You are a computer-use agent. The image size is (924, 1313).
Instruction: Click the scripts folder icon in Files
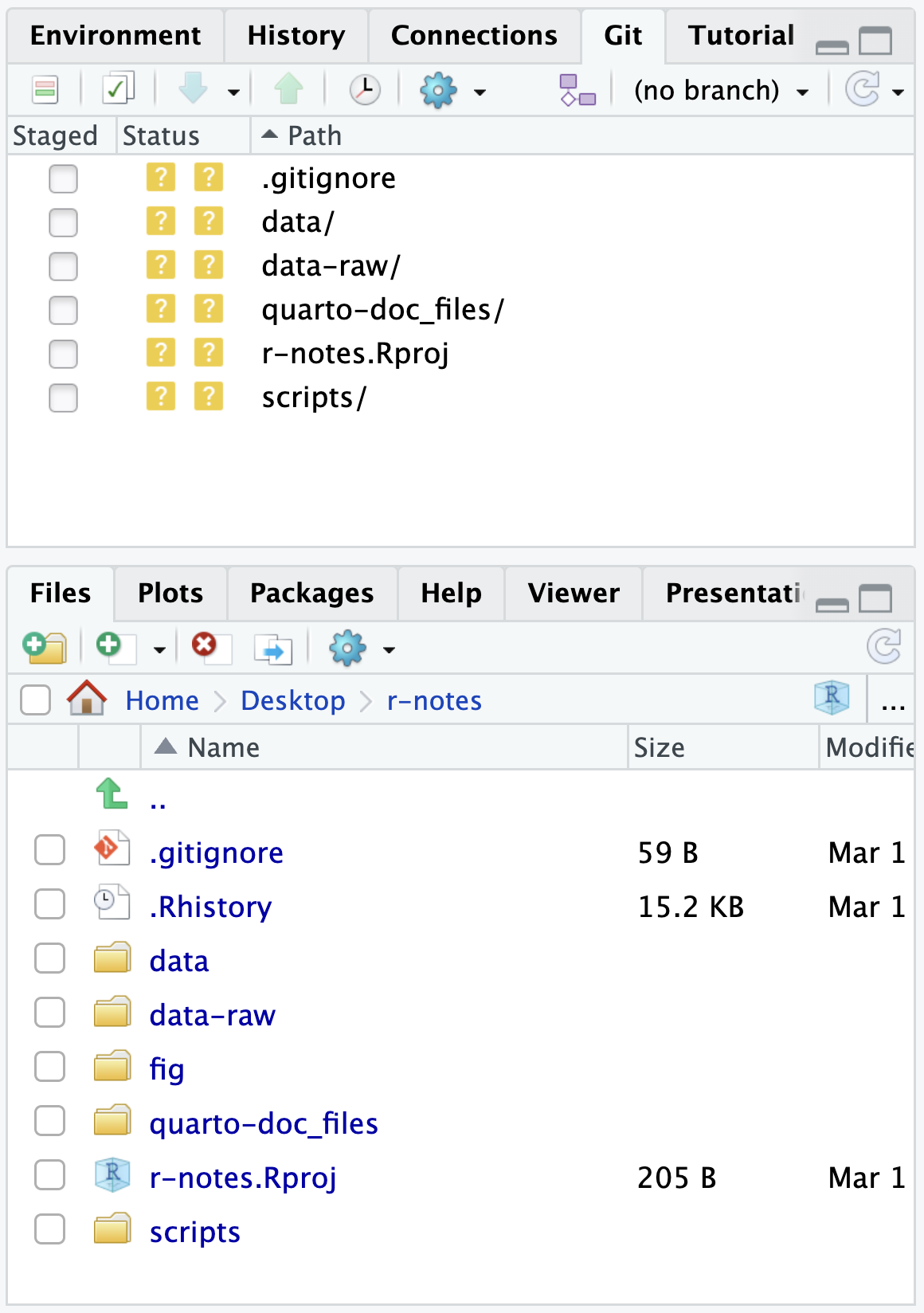point(112,1229)
